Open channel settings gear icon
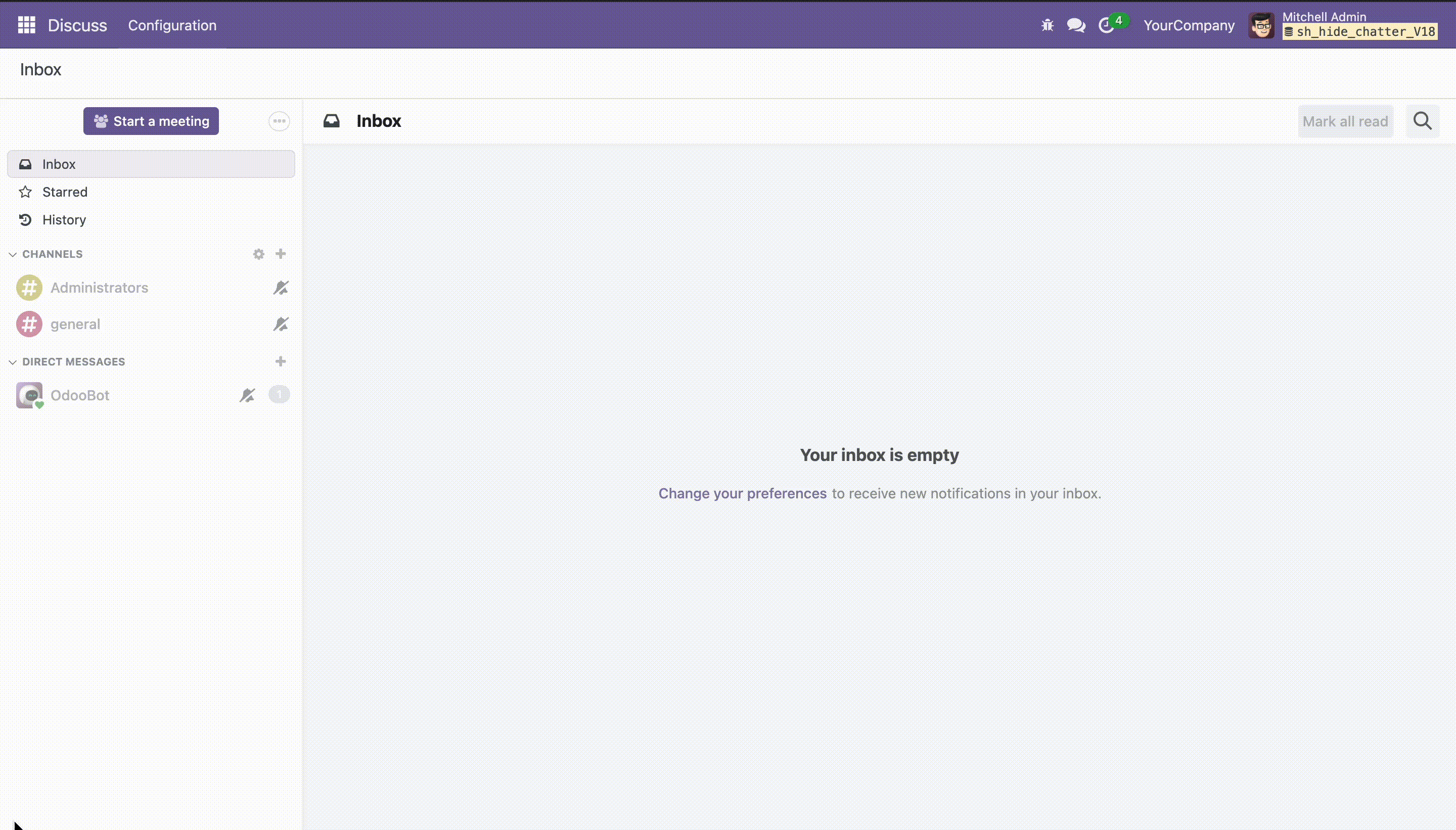 (259, 254)
